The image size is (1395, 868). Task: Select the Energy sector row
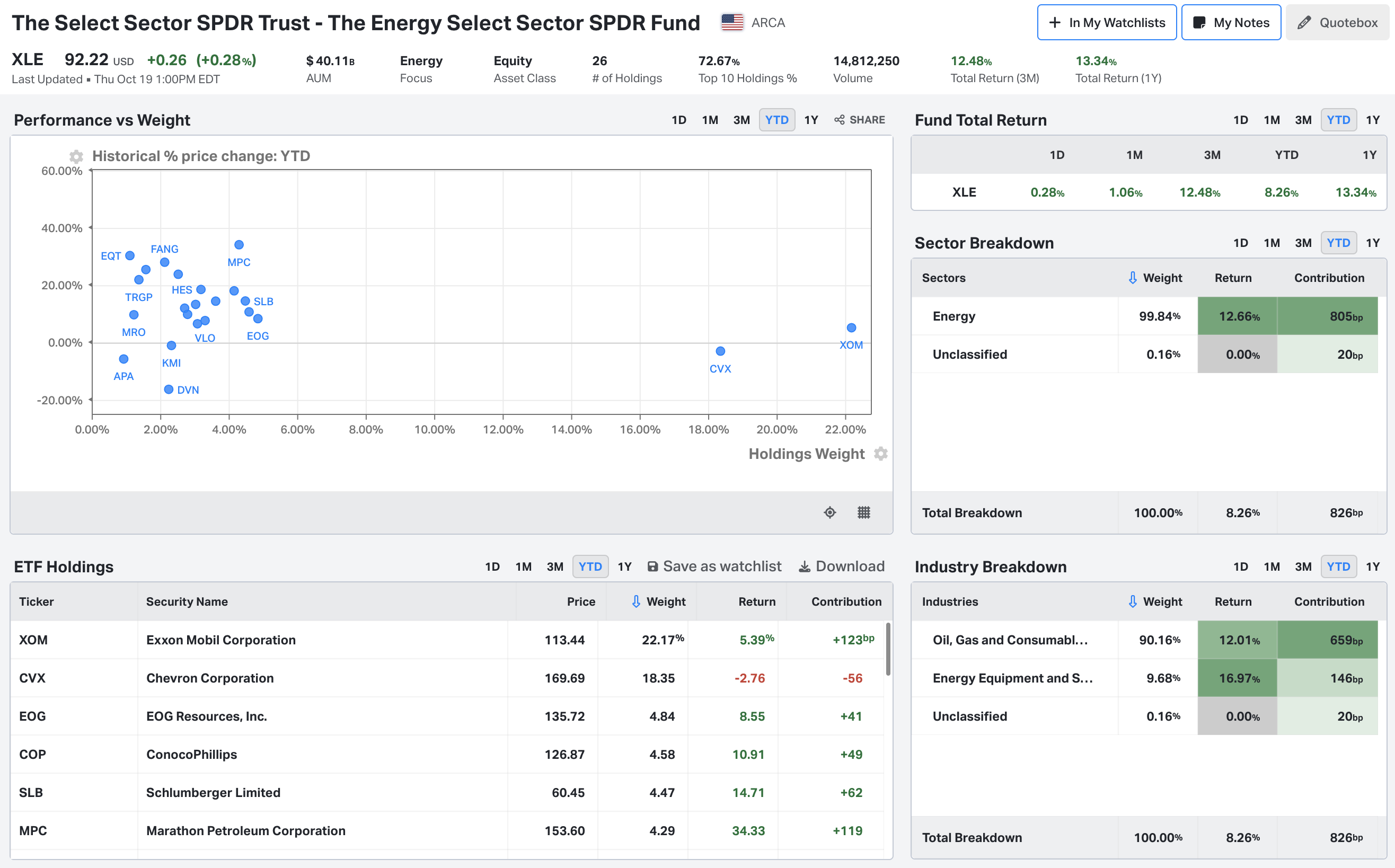[1145, 316]
